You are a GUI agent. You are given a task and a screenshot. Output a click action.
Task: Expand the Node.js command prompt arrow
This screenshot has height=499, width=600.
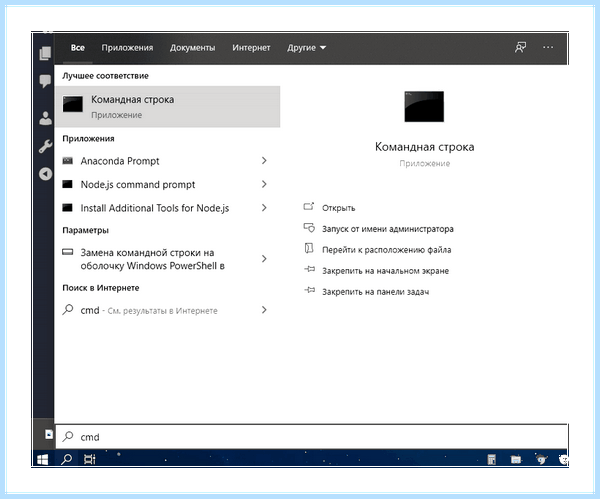[264, 184]
